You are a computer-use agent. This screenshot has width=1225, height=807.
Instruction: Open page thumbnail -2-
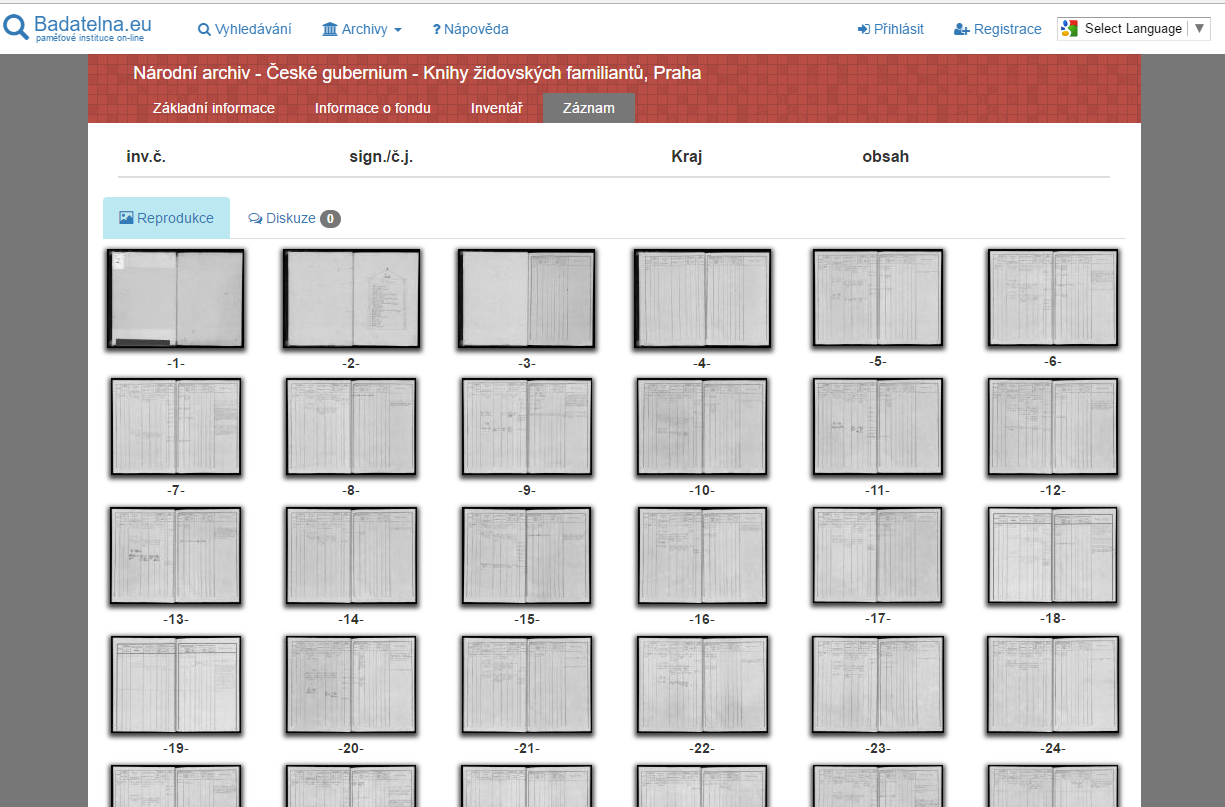click(351, 299)
